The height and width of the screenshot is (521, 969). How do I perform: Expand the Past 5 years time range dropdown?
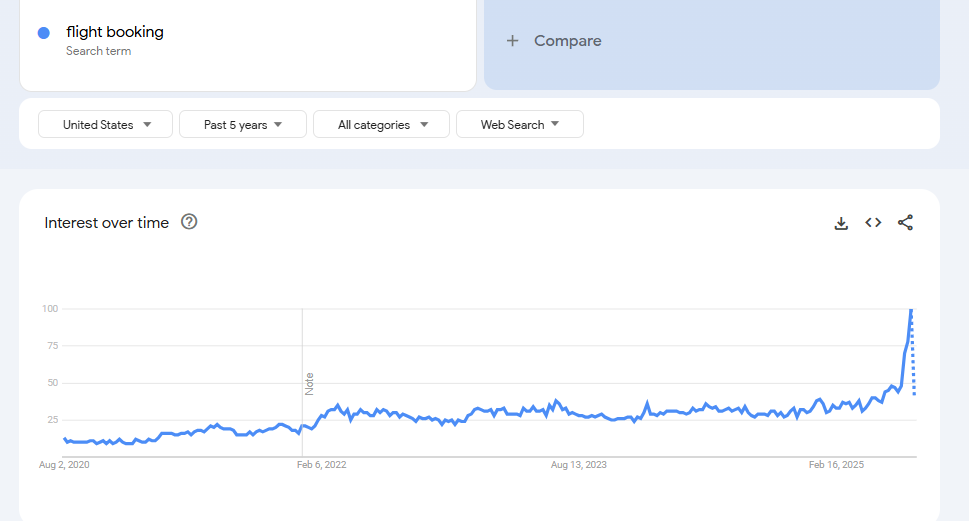click(x=243, y=124)
